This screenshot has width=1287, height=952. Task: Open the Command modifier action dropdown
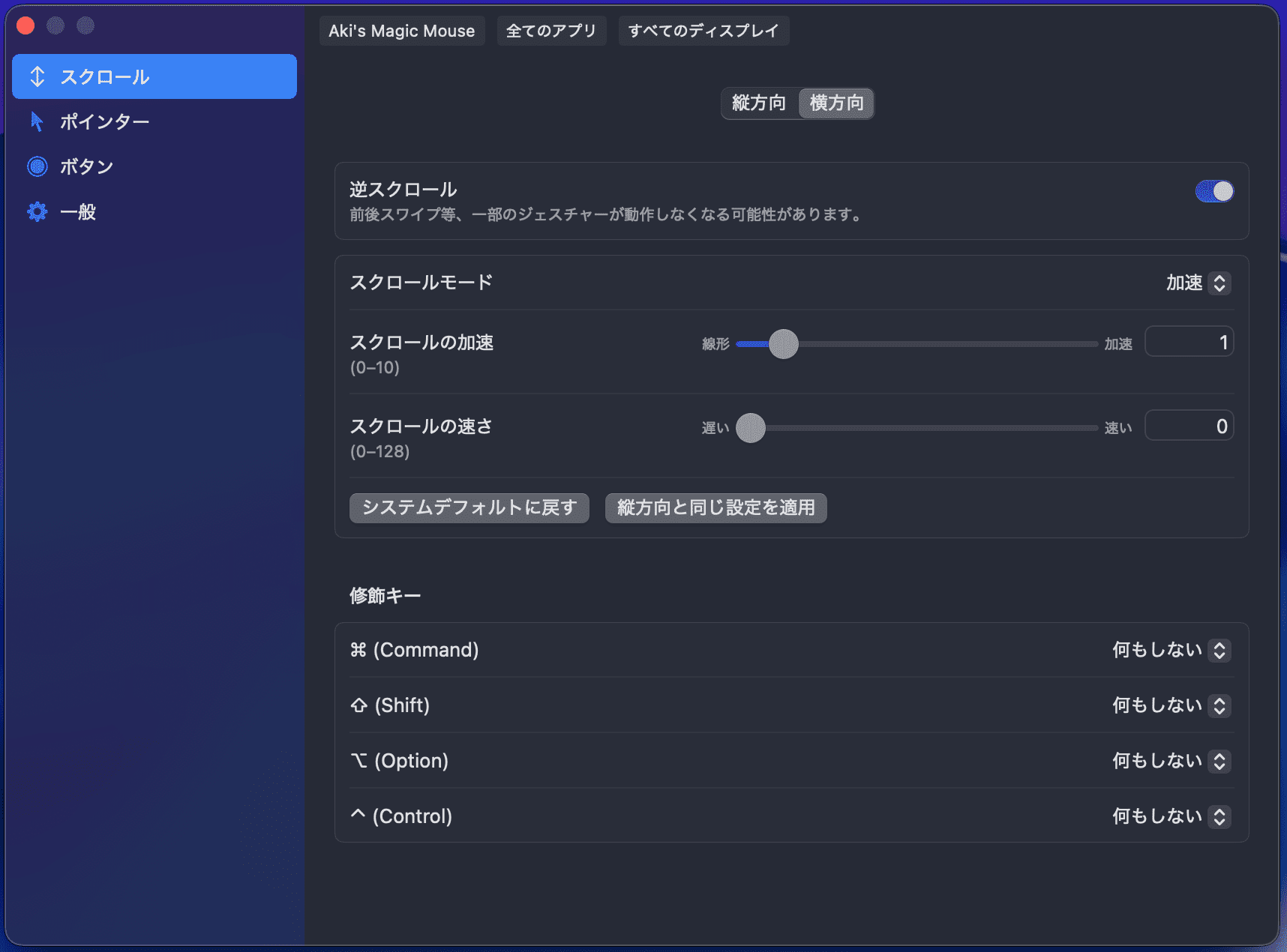click(x=1171, y=650)
